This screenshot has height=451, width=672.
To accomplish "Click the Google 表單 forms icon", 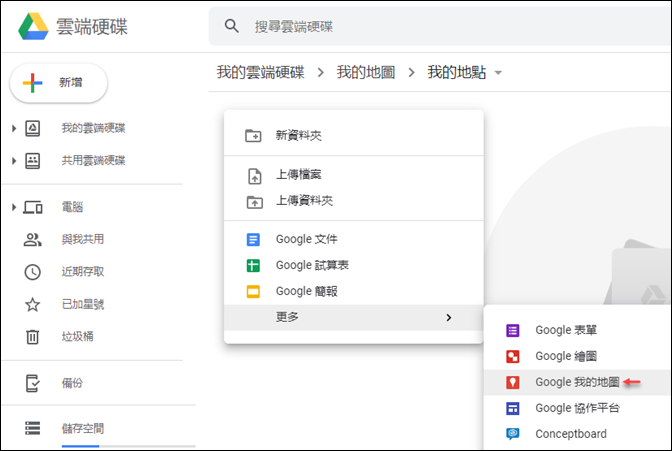I will [513, 331].
